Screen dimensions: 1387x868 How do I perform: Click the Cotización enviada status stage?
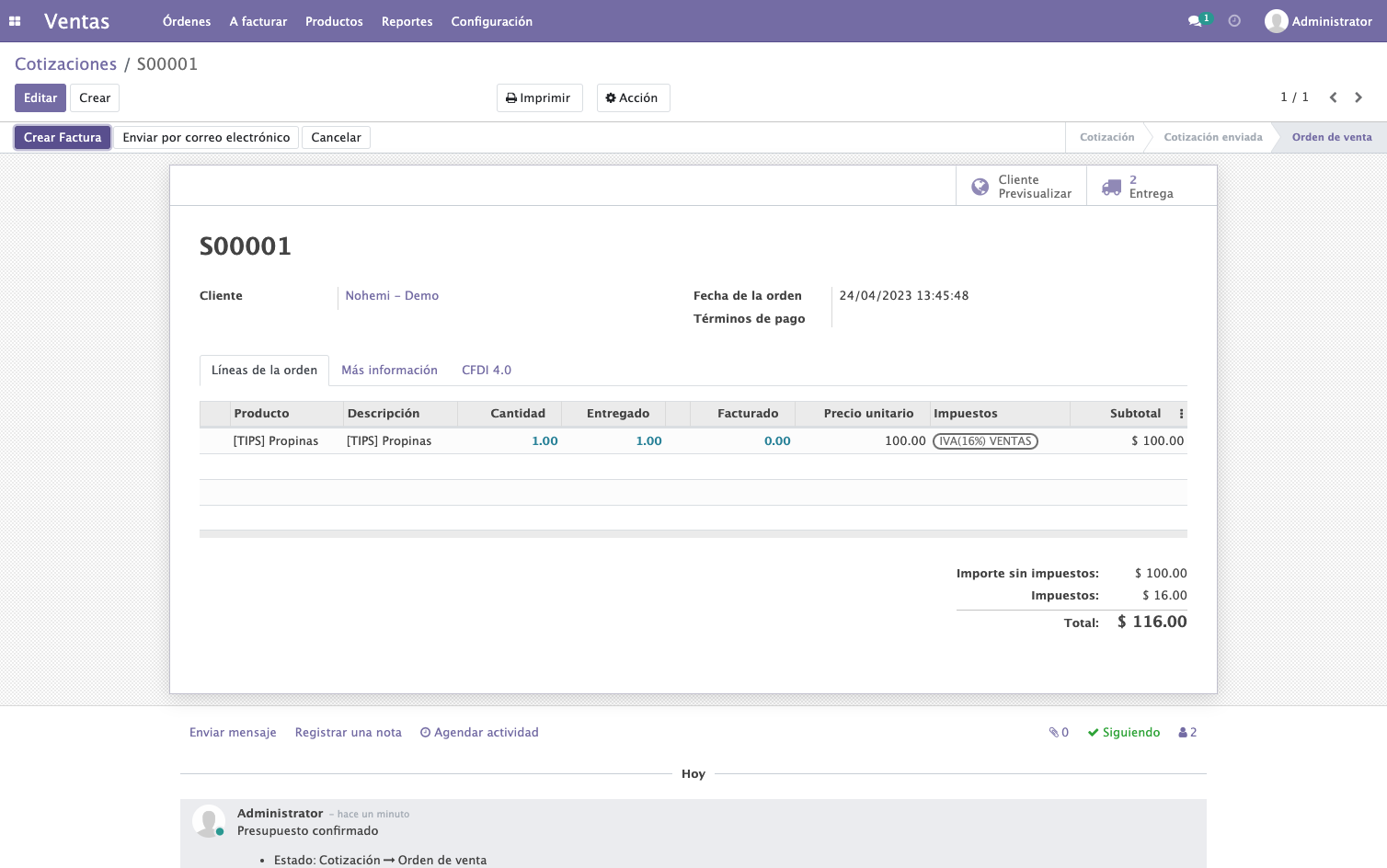pyautogui.click(x=1213, y=138)
